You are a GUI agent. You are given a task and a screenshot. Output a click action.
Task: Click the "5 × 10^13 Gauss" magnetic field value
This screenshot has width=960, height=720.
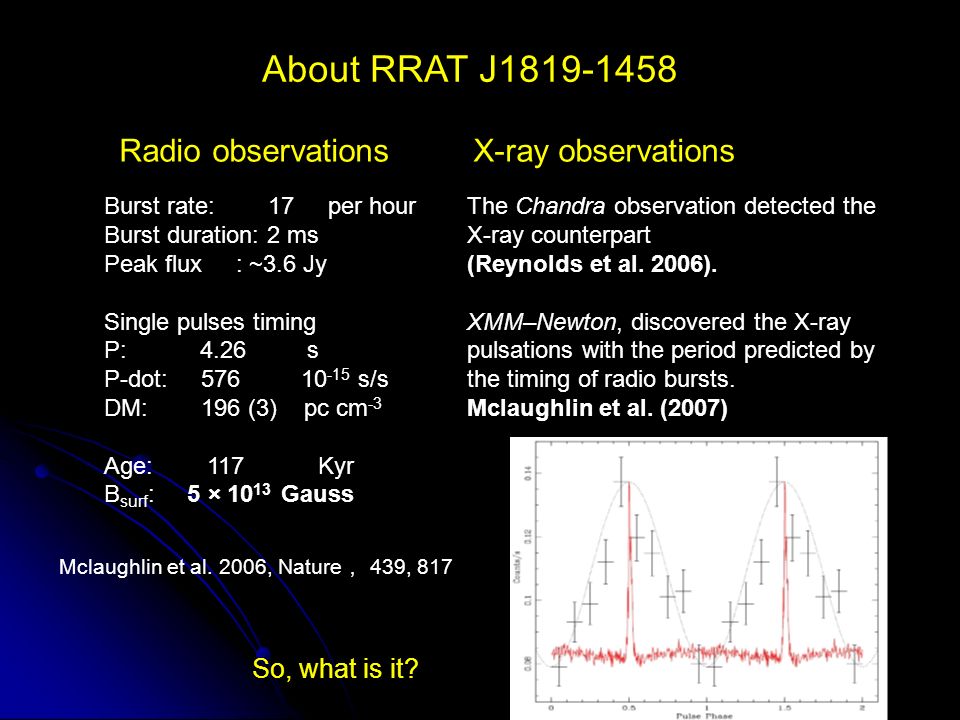coord(271,493)
